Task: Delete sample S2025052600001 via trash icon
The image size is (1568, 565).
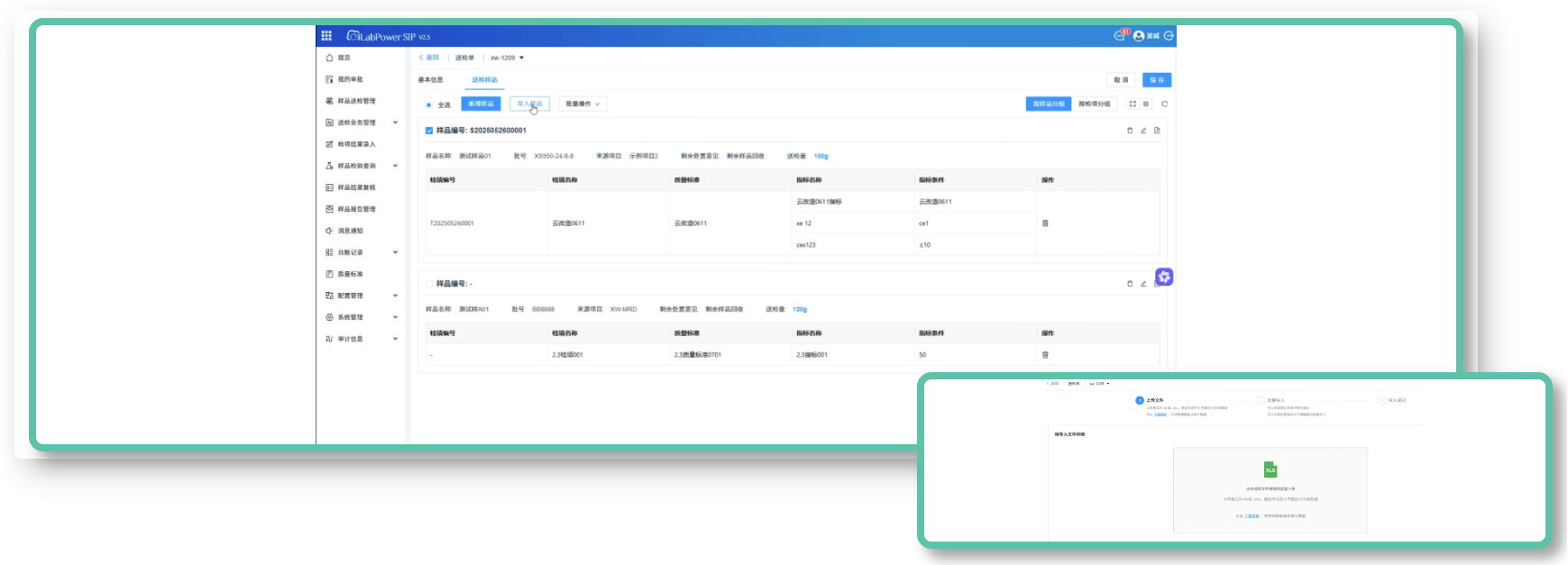Action: pyautogui.click(x=1130, y=131)
